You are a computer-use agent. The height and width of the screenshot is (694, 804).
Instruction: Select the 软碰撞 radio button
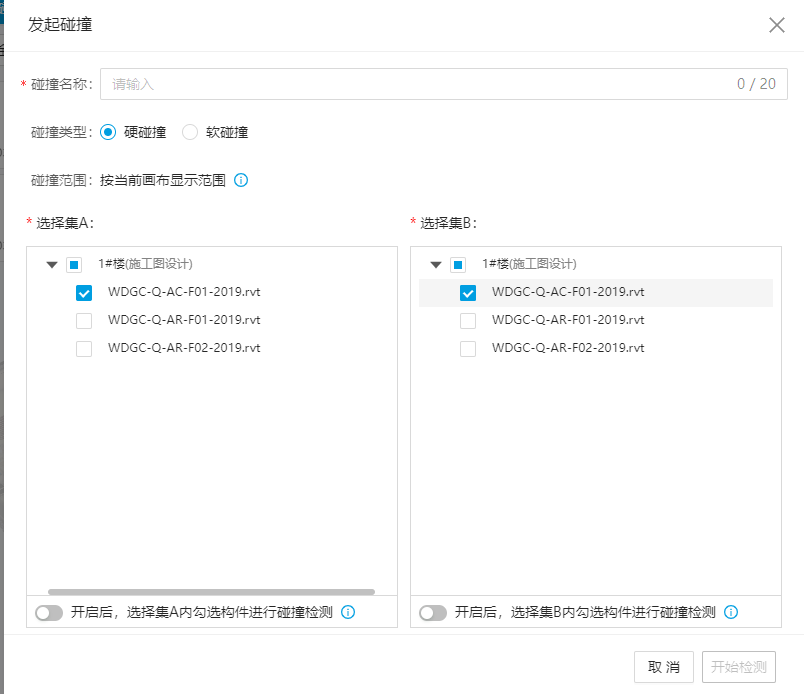click(190, 132)
